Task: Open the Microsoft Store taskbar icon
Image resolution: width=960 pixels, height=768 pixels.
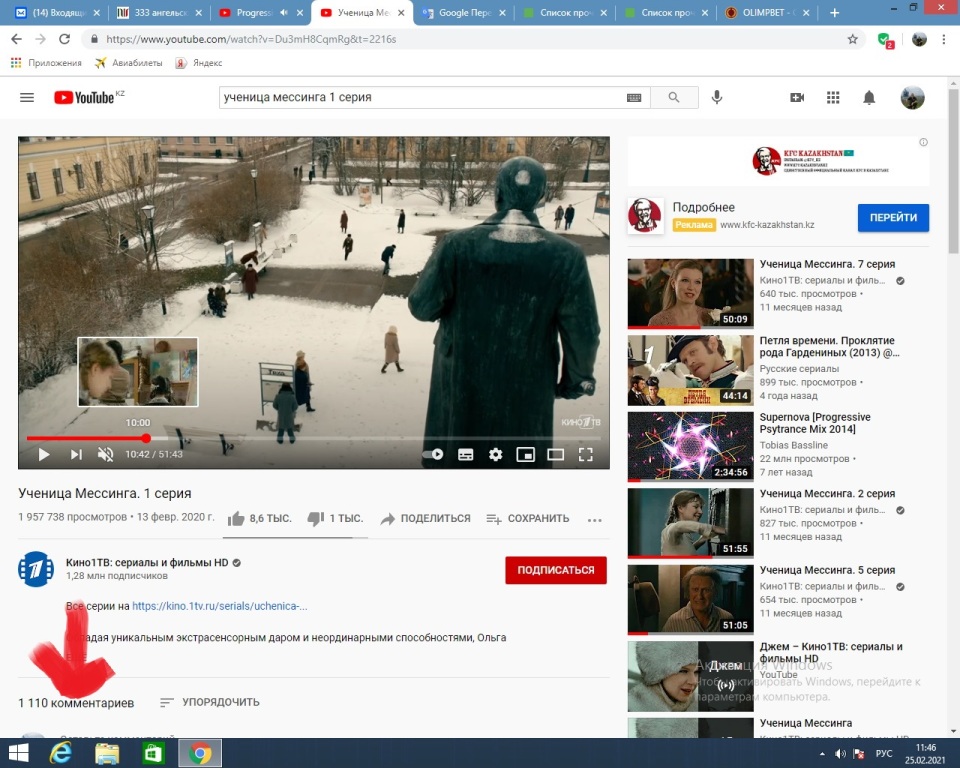Action: [x=153, y=753]
